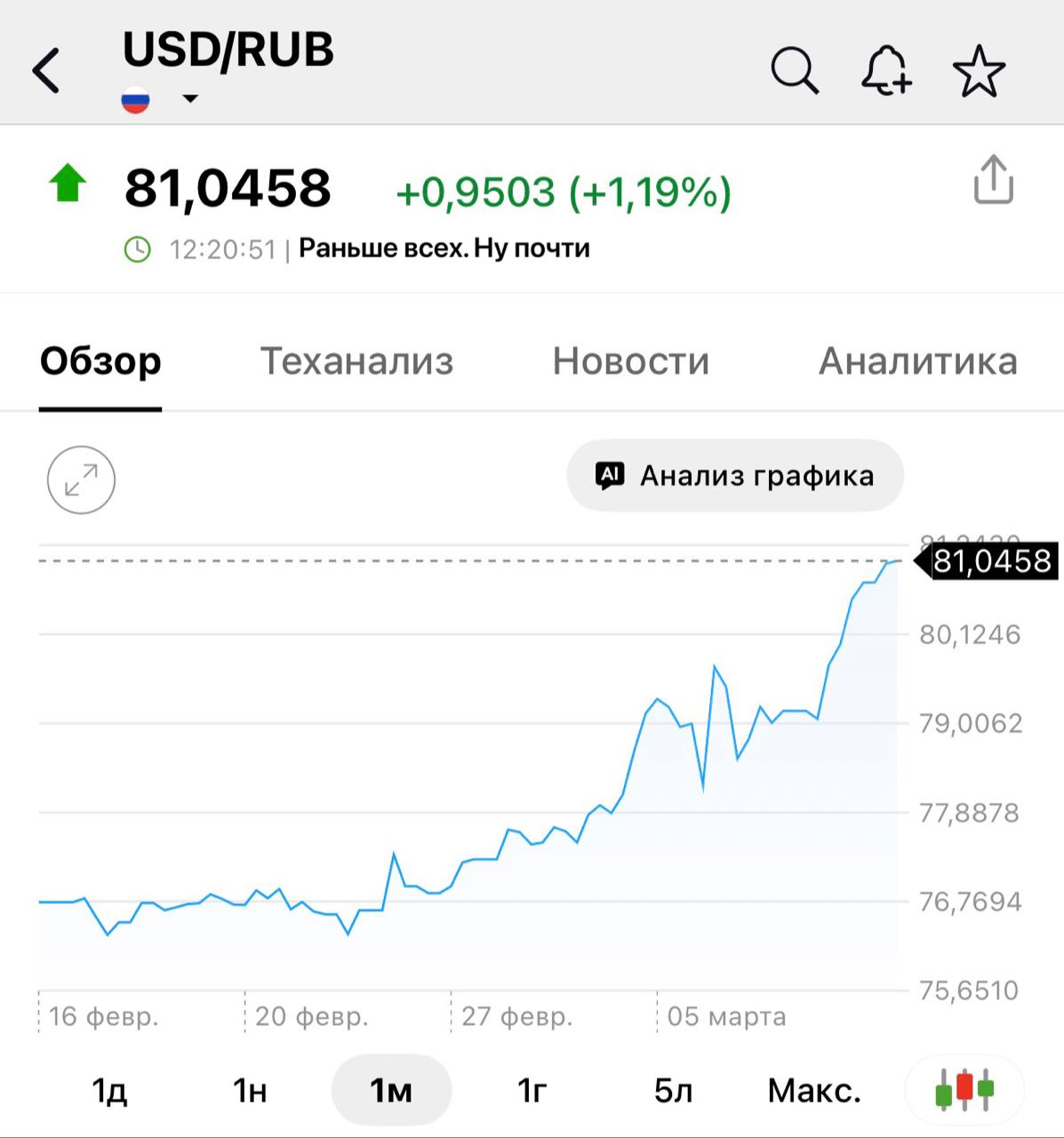Switch to the Теханализ tab

pyautogui.click(x=356, y=361)
